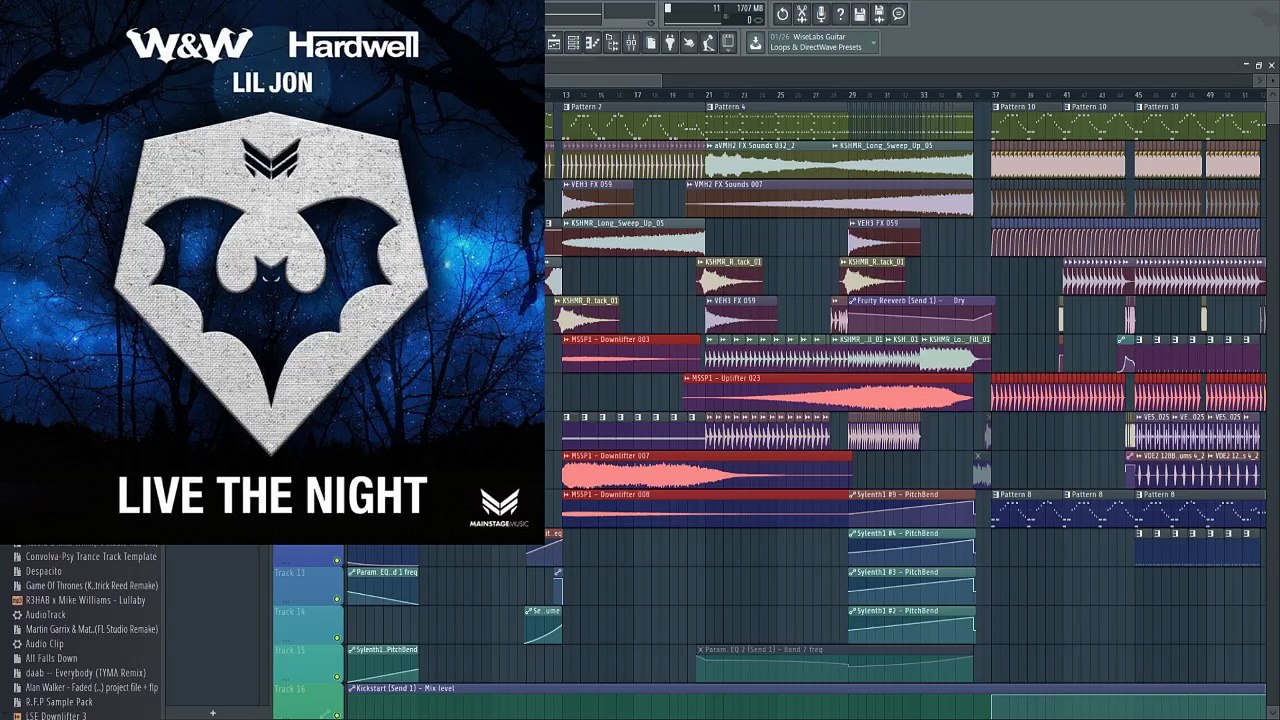Select Martin Garrix FL Studio Remake item

92,629
